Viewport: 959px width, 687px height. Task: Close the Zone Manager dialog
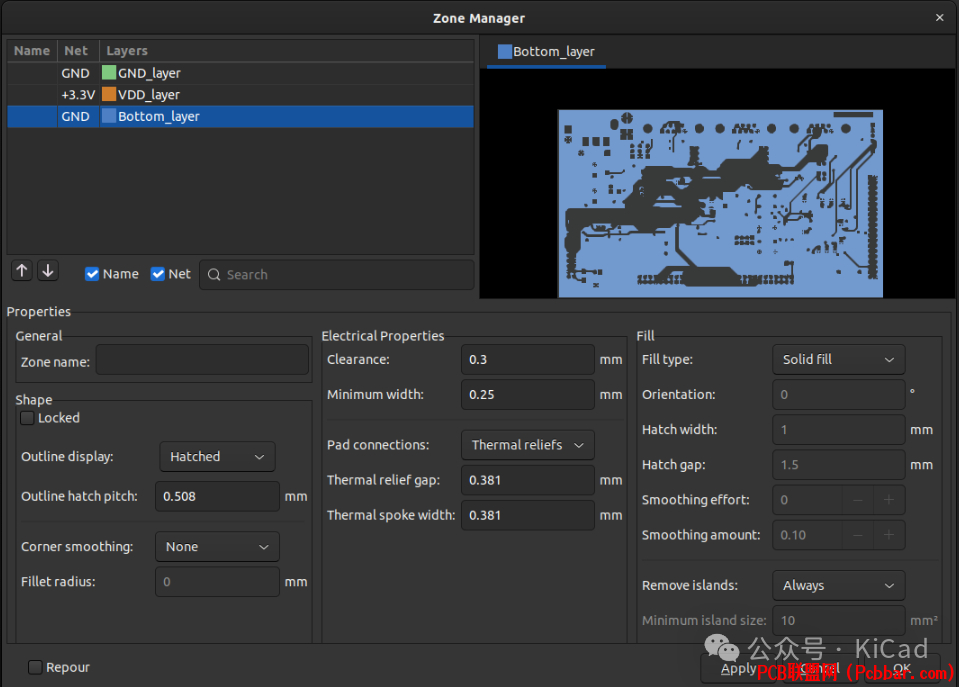tap(939, 18)
